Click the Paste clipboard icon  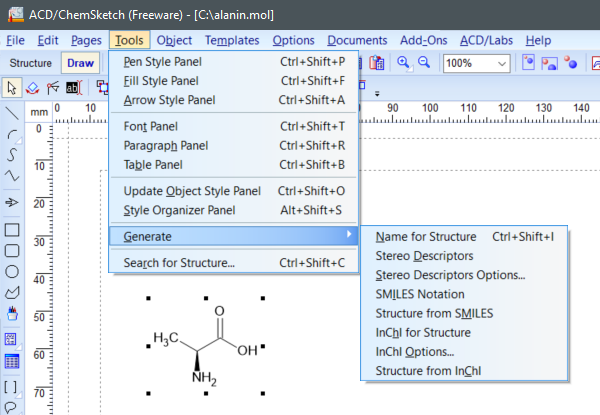click(377, 63)
